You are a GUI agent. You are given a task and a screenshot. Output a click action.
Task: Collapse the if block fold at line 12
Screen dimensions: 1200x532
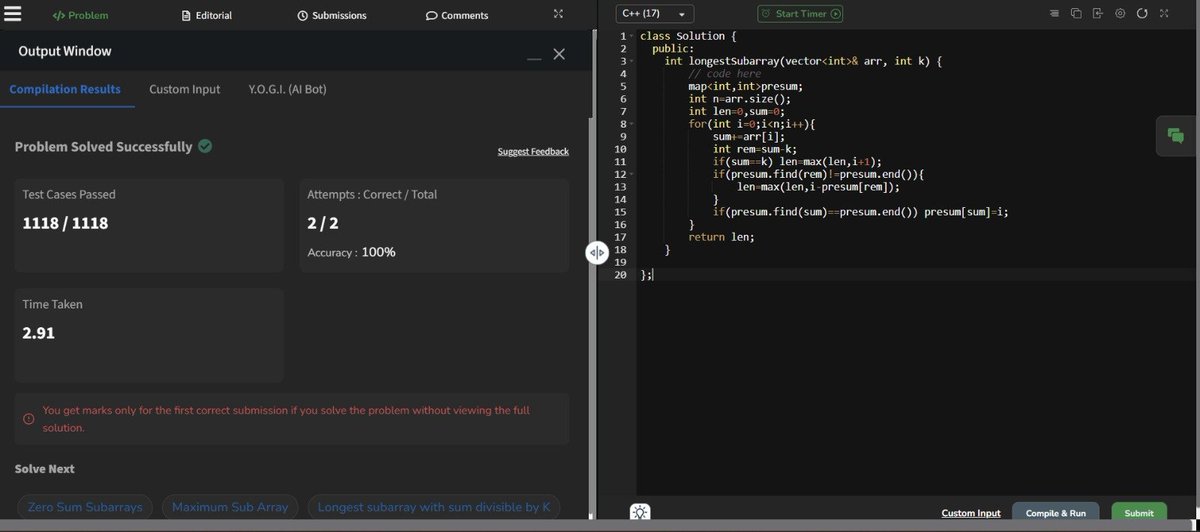[632, 174]
